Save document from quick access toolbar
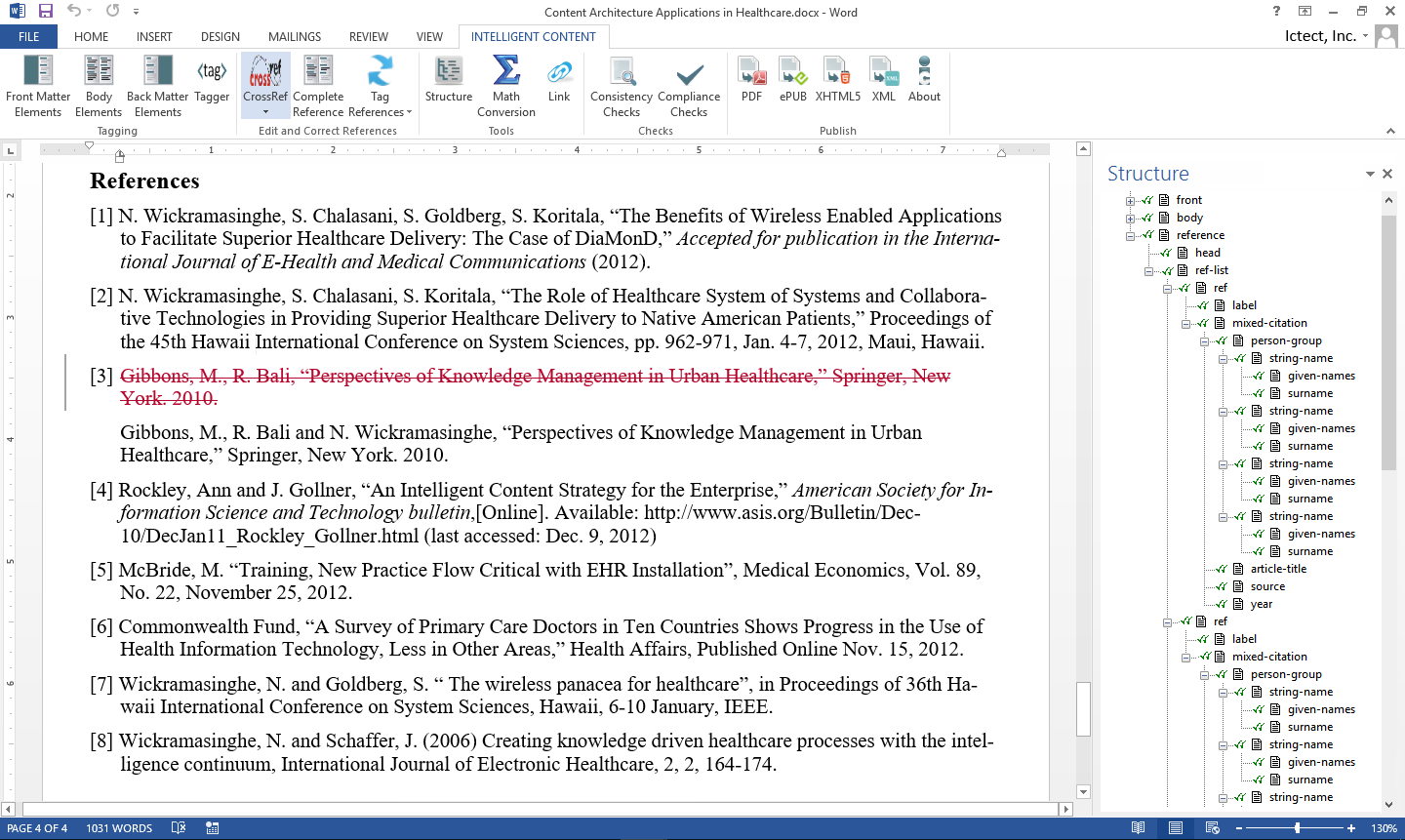This screenshot has width=1405, height=840. (45, 12)
